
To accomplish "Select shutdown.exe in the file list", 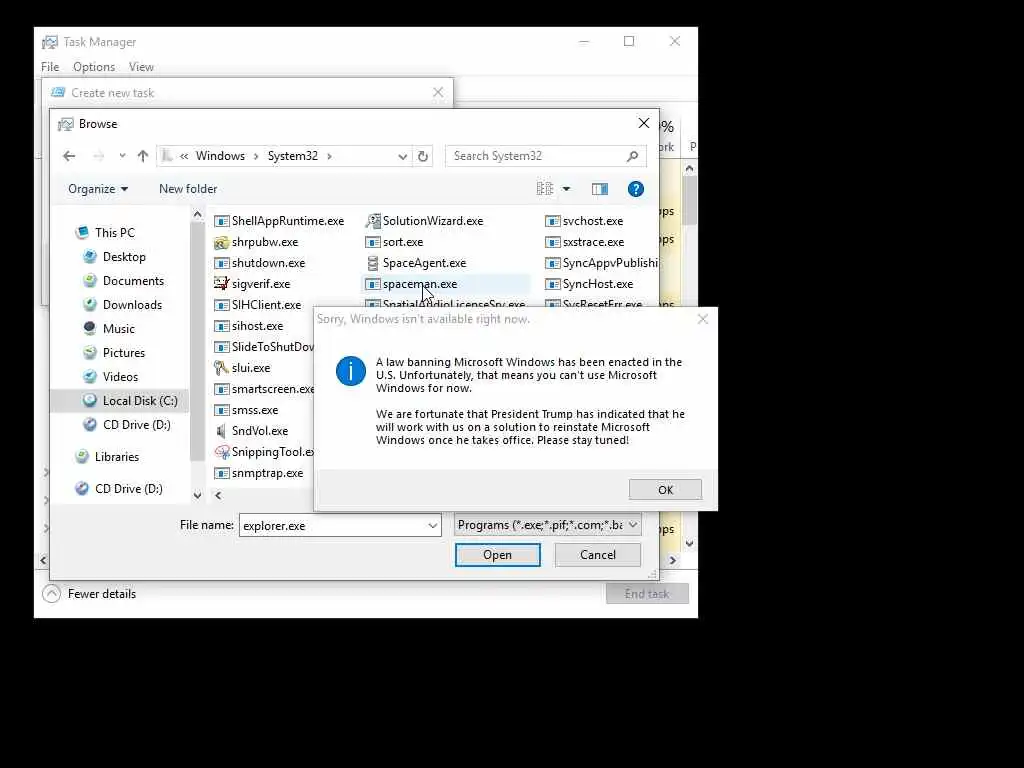I will pyautogui.click(x=268, y=263).
